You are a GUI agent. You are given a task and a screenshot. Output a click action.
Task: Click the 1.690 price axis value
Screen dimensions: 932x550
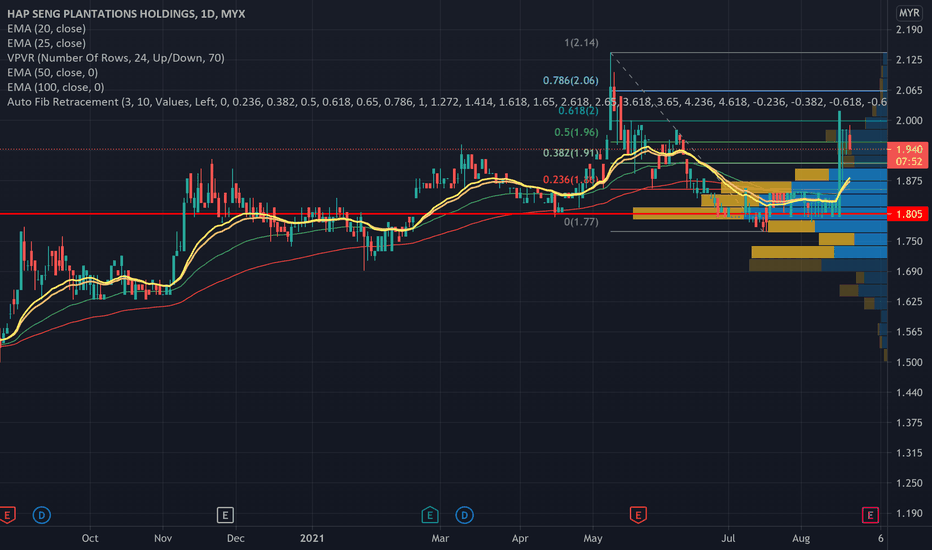909,272
